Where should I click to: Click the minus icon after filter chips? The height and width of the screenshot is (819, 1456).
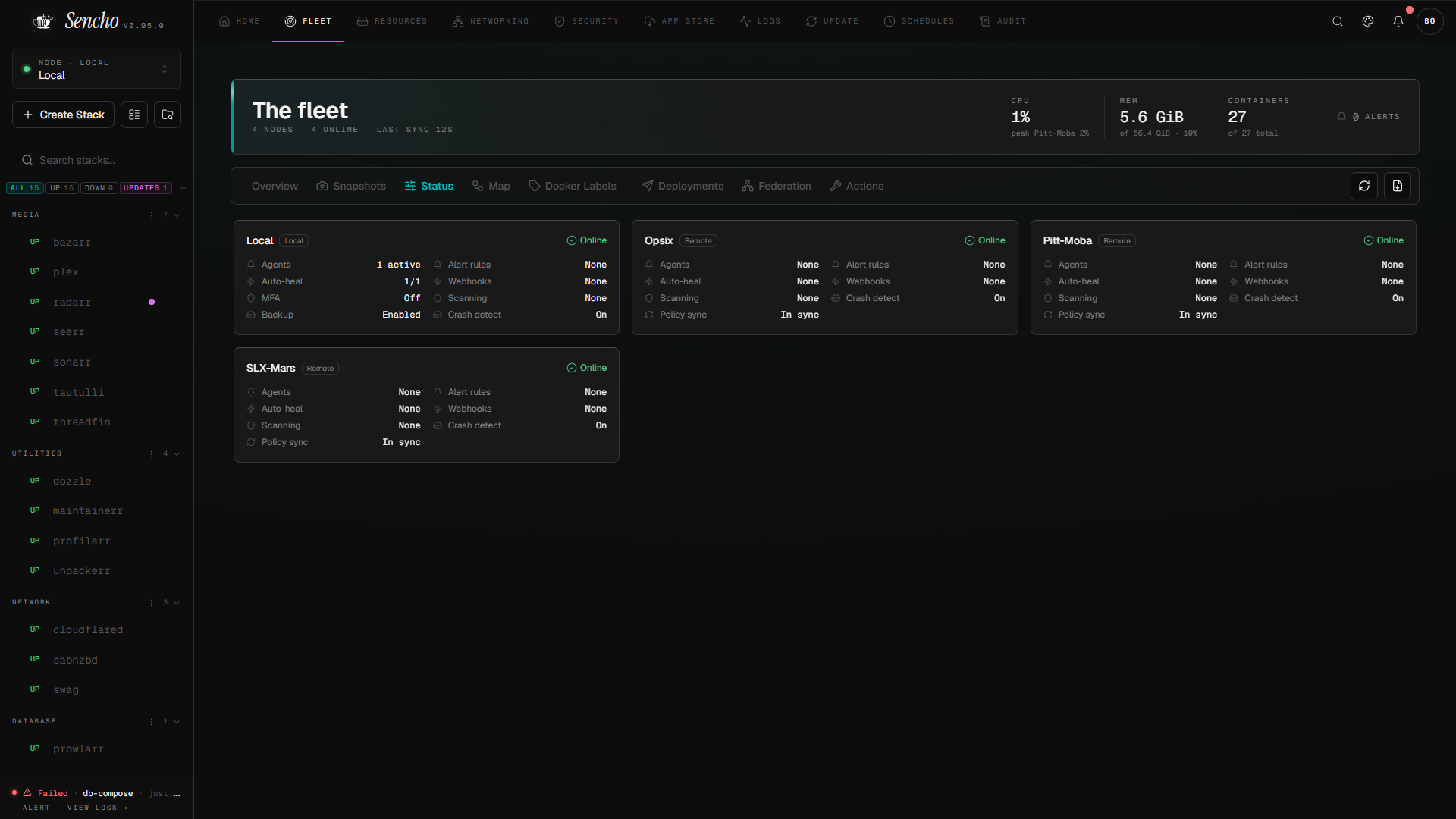tap(183, 188)
